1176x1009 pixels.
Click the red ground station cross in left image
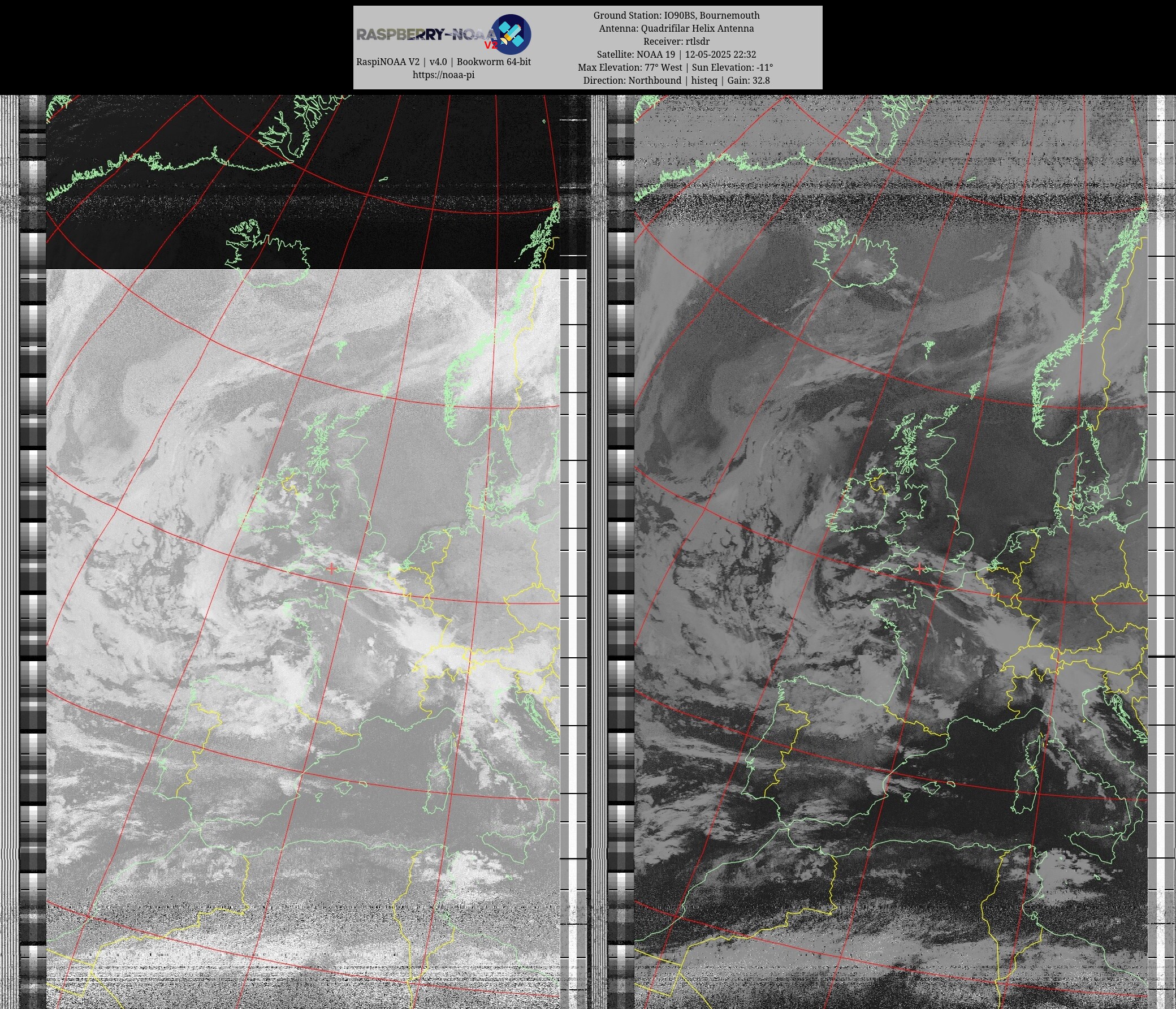pyautogui.click(x=331, y=568)
